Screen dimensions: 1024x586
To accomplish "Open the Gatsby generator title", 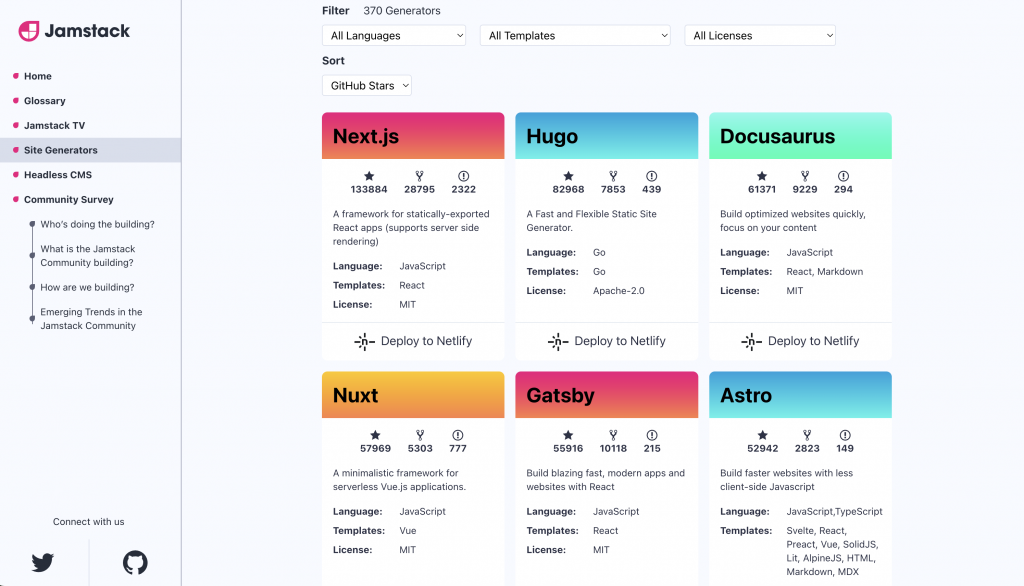I will (x=560, y=395).
